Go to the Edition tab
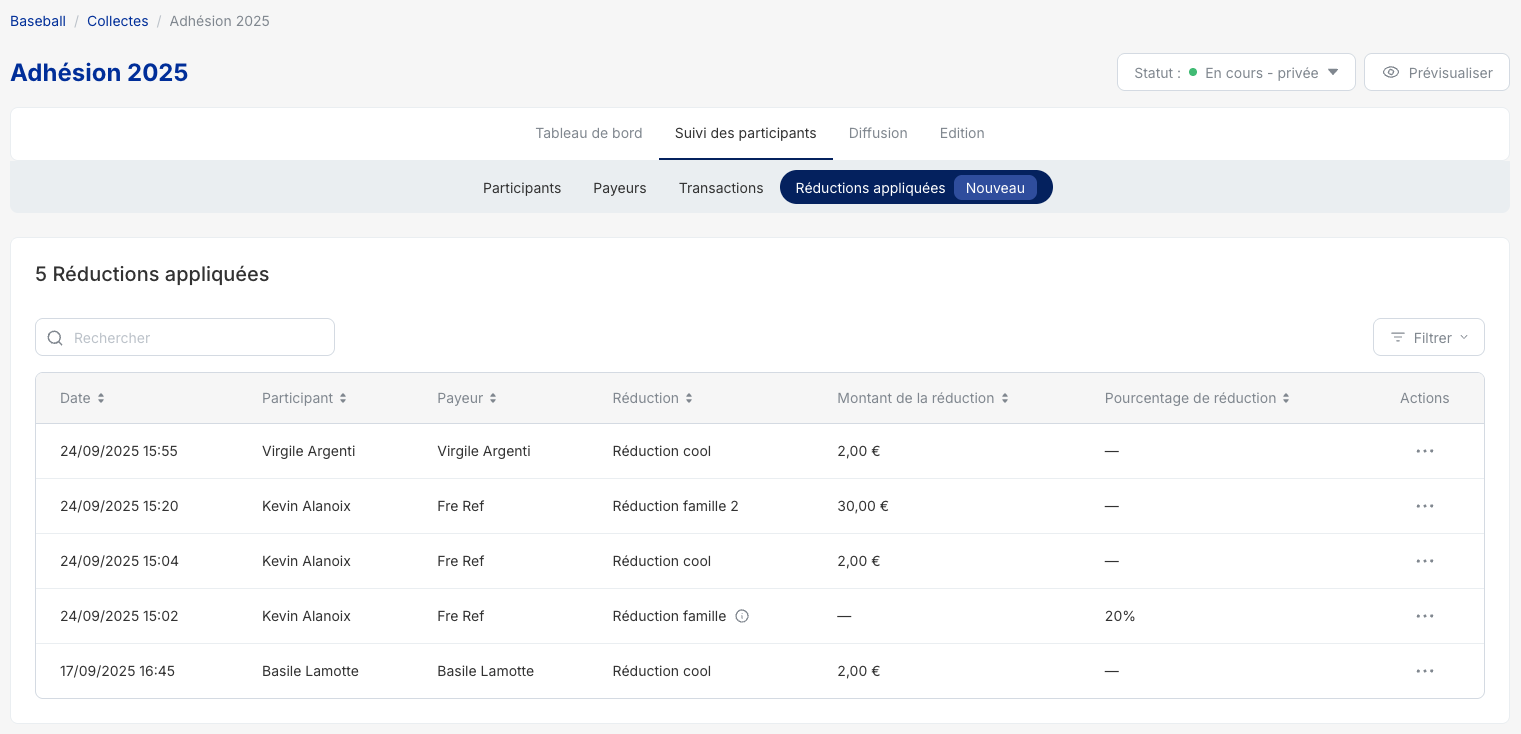The image size is (1521, 734). (961, 133)
